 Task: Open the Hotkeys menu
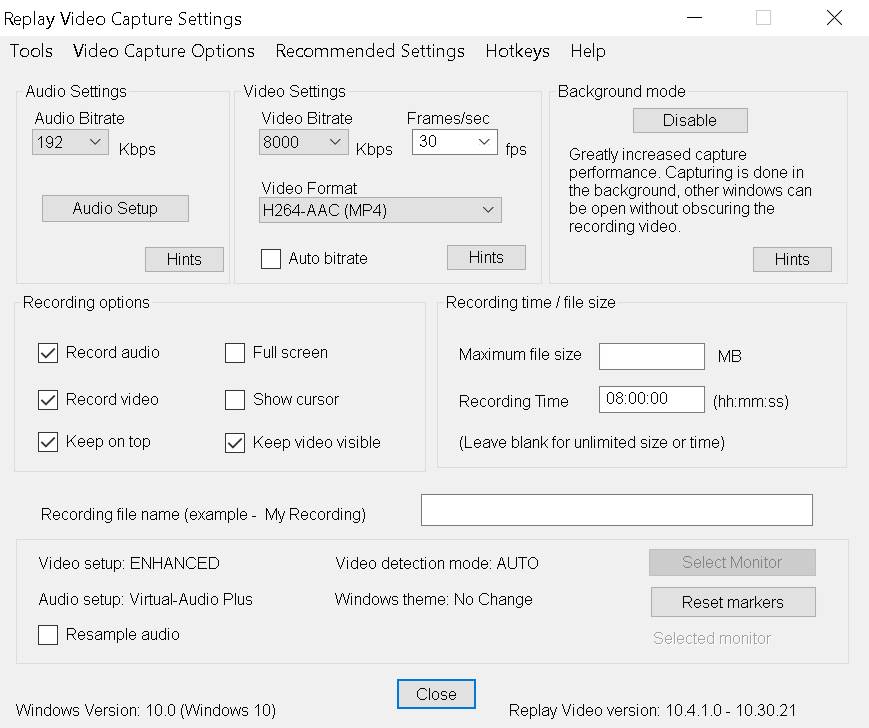coord(517,51)
